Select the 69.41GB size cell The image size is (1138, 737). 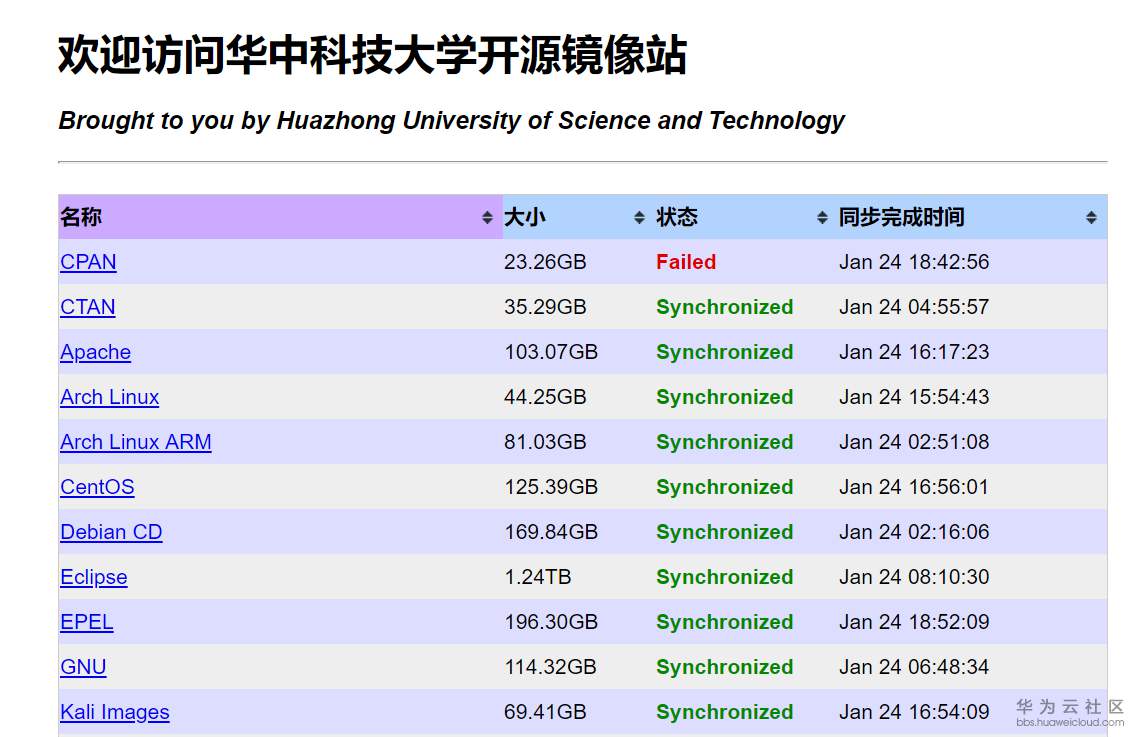tap(545, 712)
